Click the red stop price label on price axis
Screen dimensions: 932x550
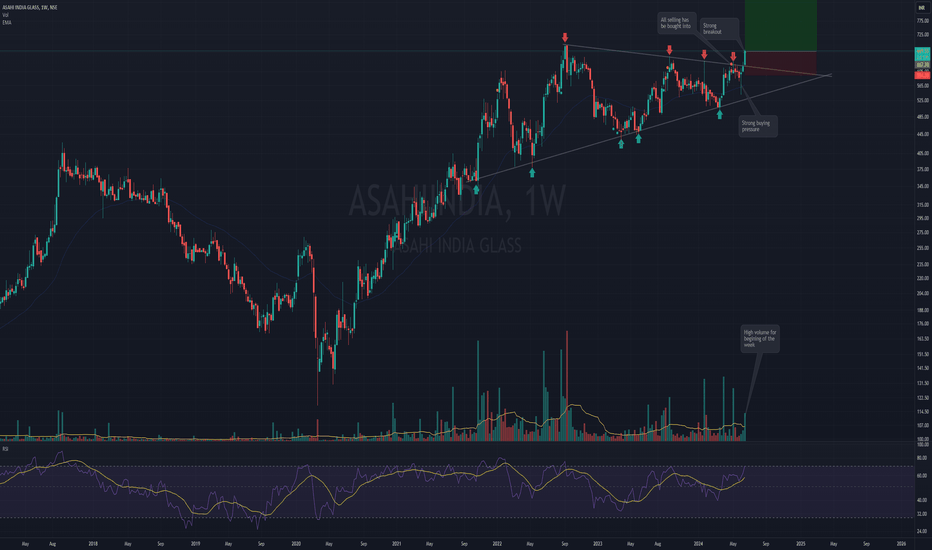pos(922,76)
